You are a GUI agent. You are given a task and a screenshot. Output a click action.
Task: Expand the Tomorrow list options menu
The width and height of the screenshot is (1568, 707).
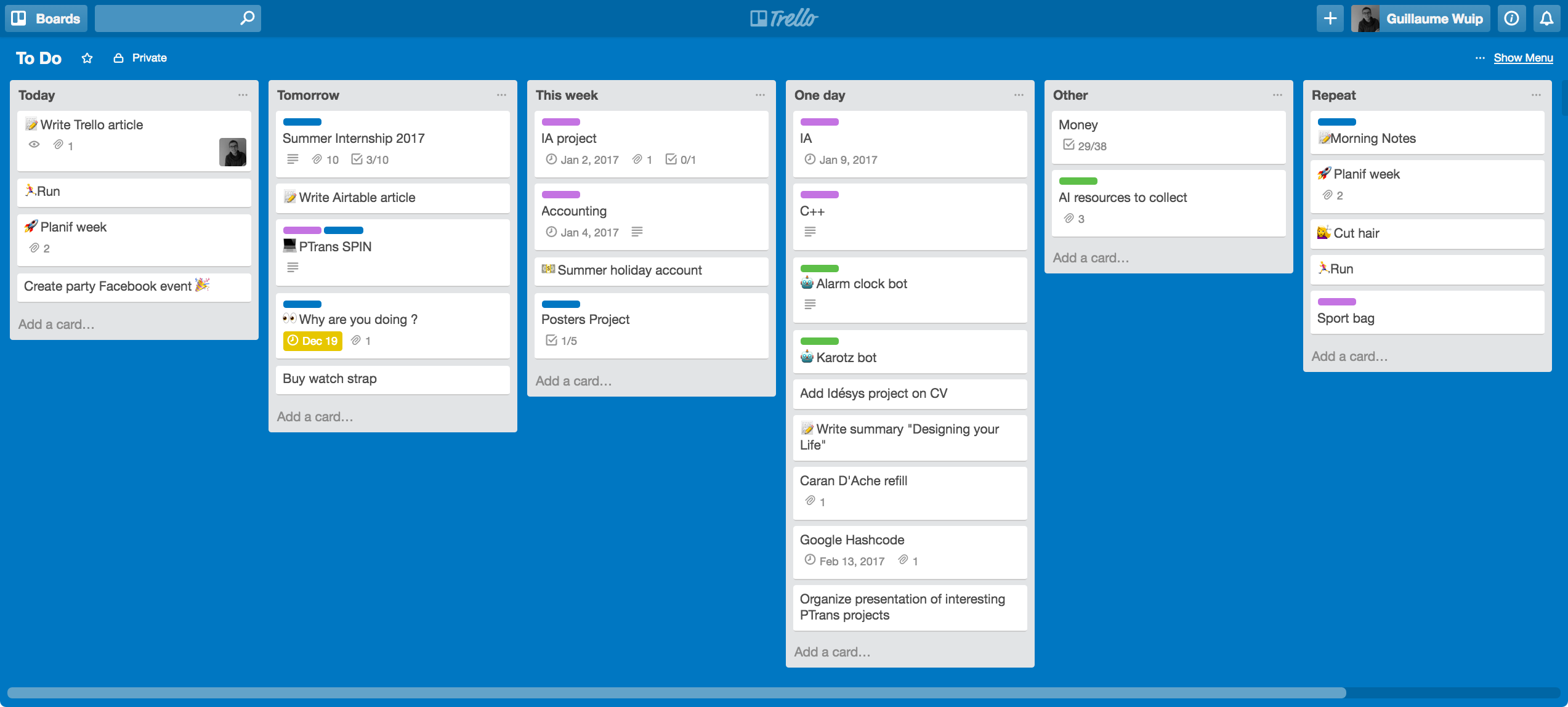(x=501, y=94)
